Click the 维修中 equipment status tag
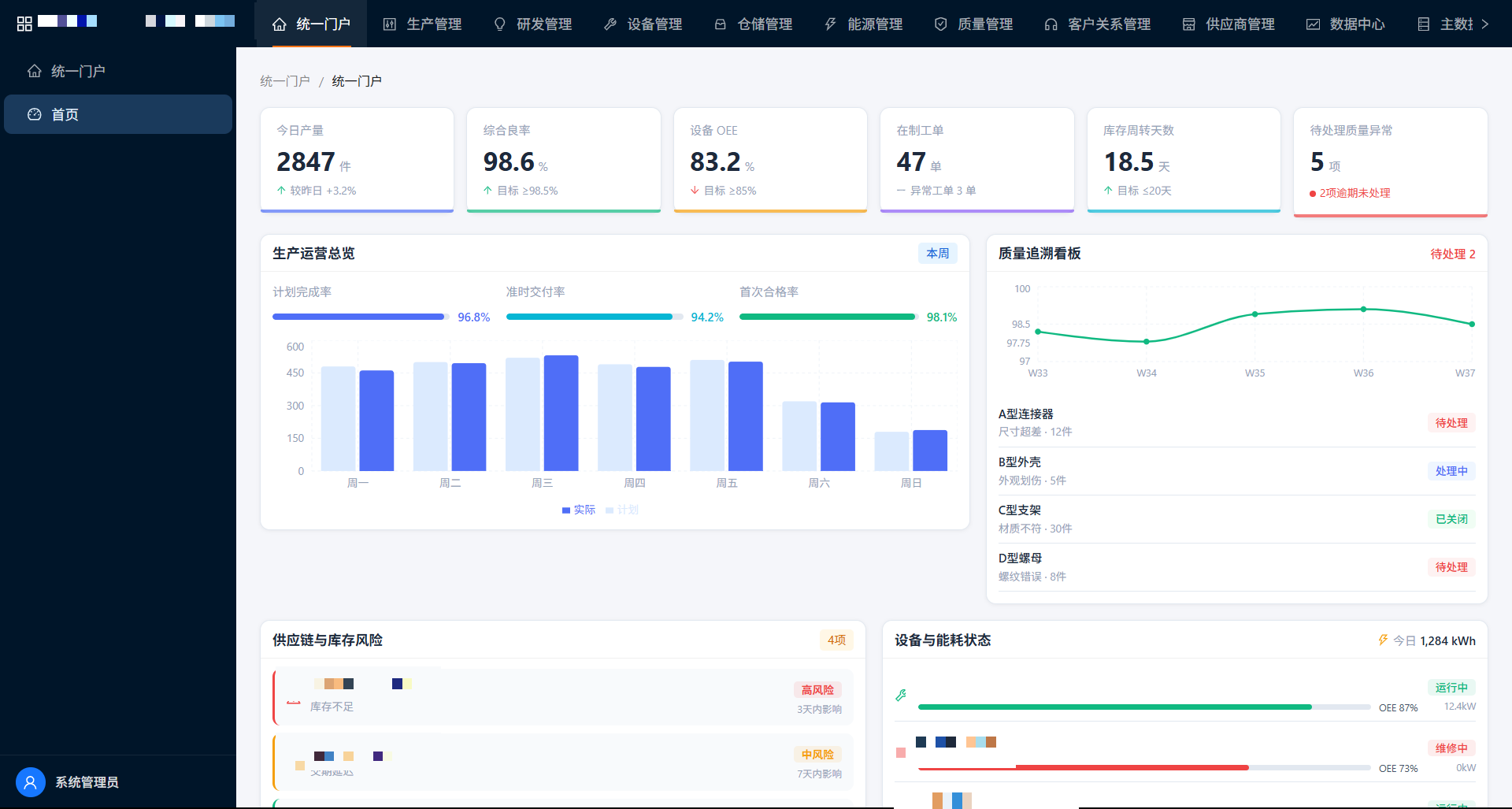This screenshot has width=1512, height=809. pos(1451,748)
